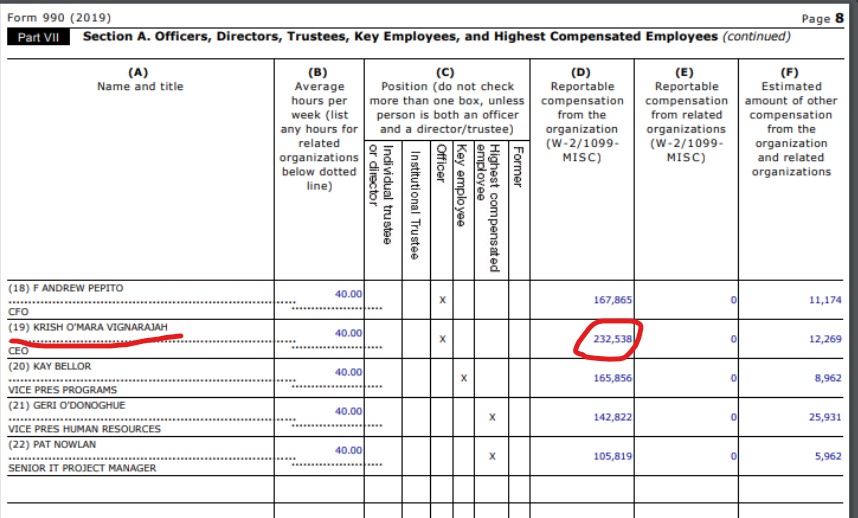Click the Officer checkbox for Krish O'Mara Vignarajah
Screen dimensions: 858x518
pos(442,339)
